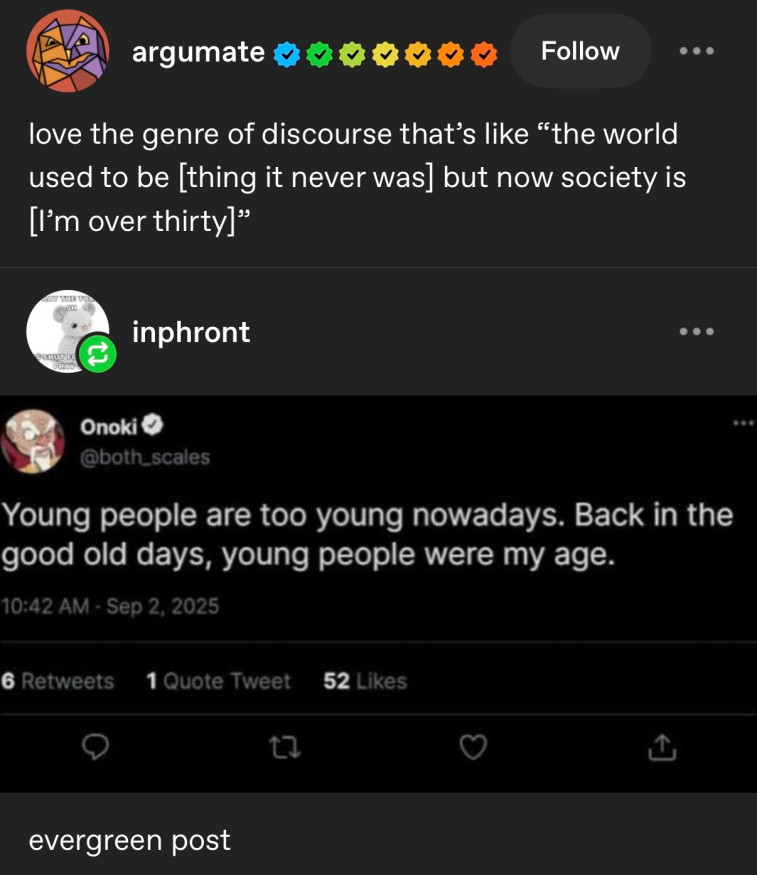
Task: Click the last orange badge next to argumate
Action: point(483,53)
